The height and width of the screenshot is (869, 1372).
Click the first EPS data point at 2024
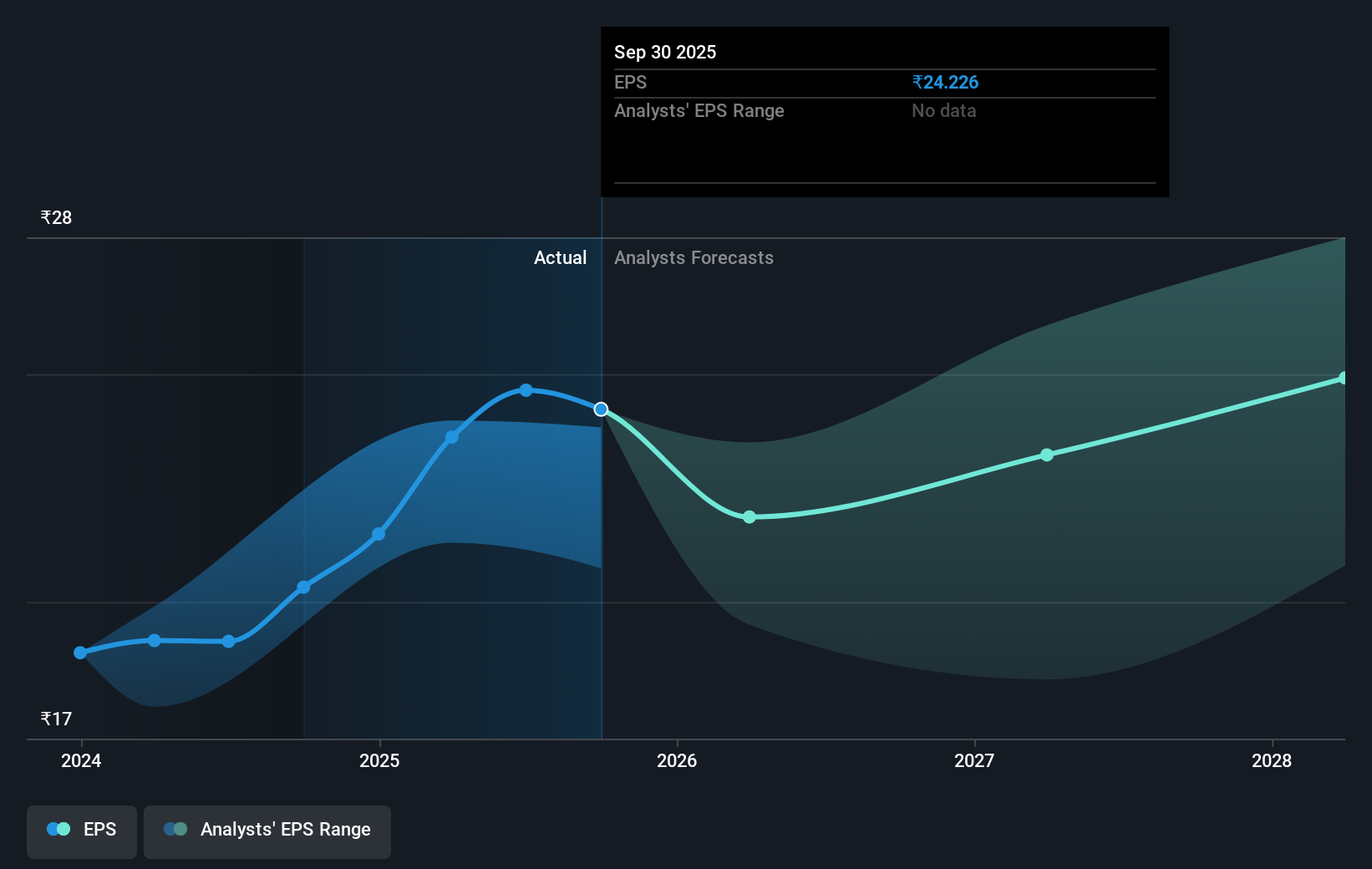pos(80,653)
